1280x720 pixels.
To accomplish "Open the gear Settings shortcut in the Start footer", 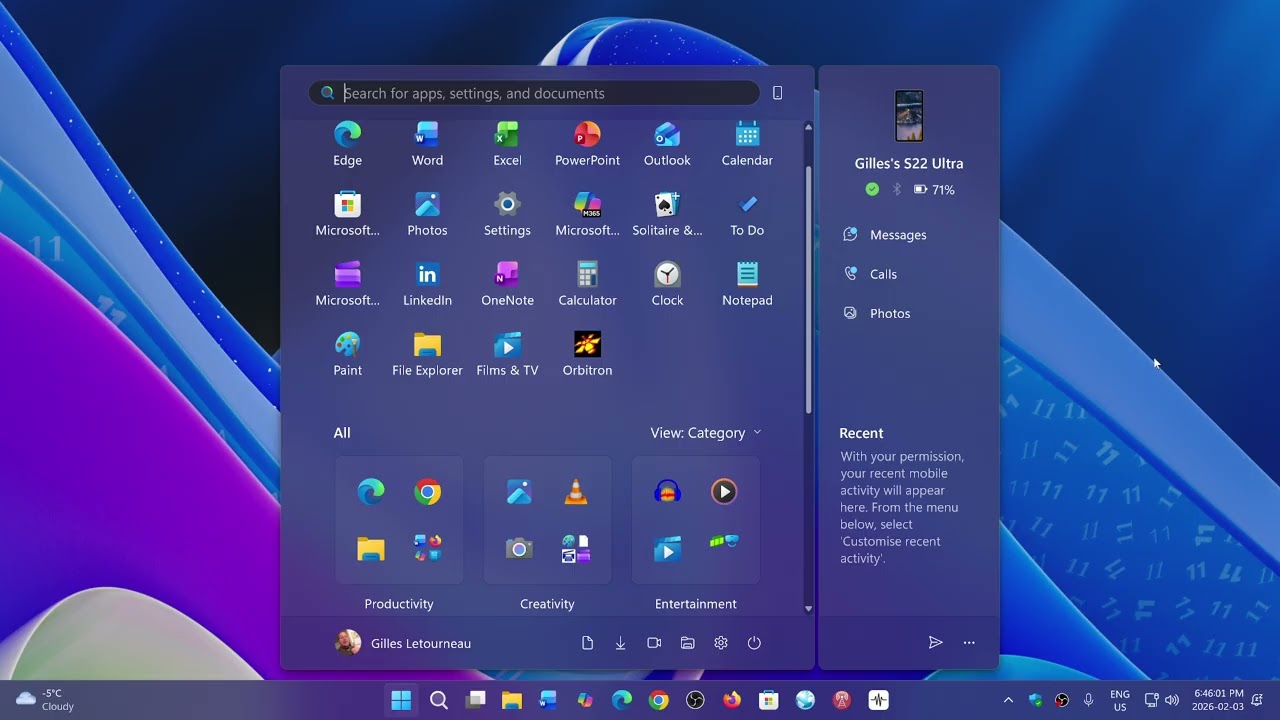I will (x=721, y=643).
